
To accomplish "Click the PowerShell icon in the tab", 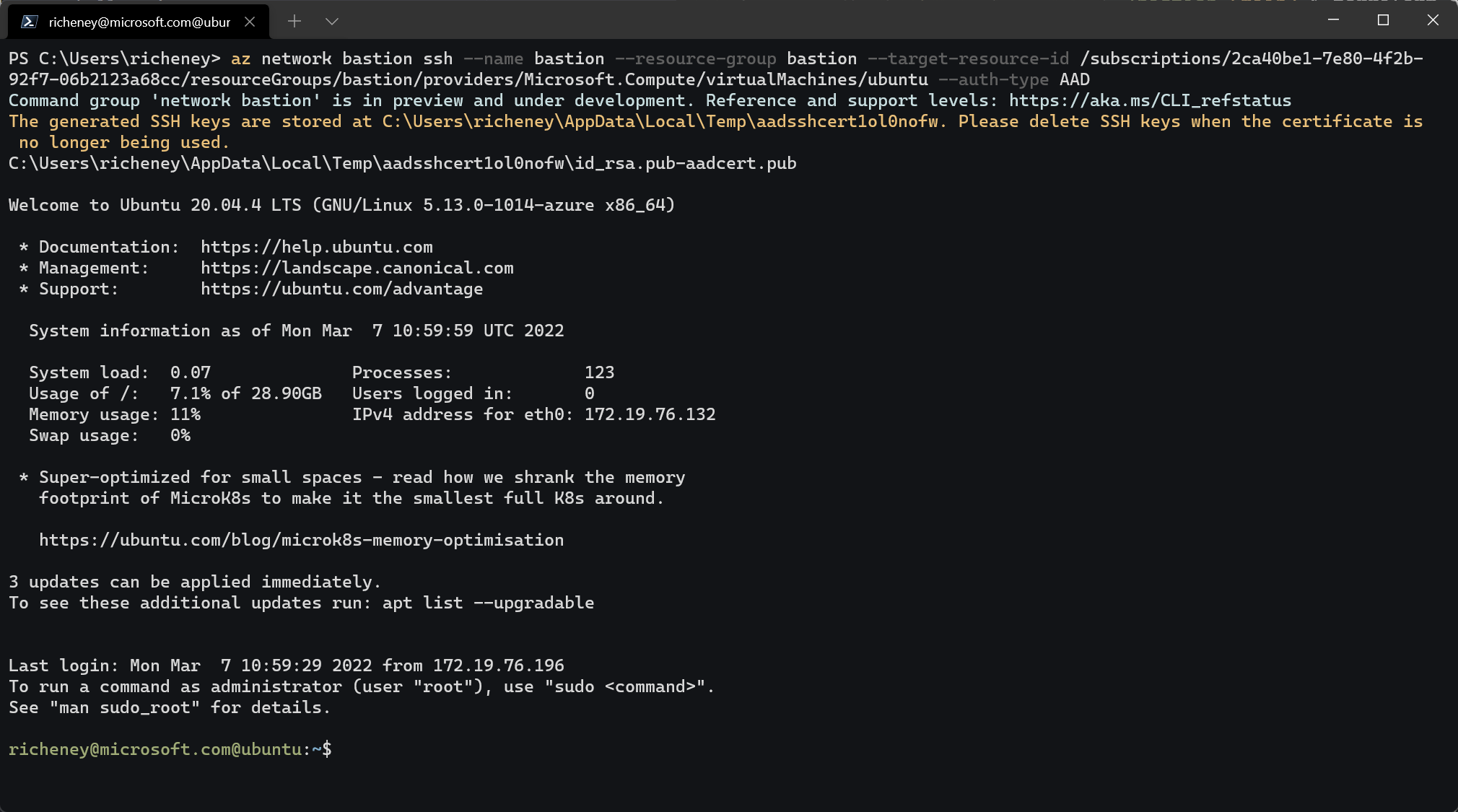I will [x=29, y=22].
